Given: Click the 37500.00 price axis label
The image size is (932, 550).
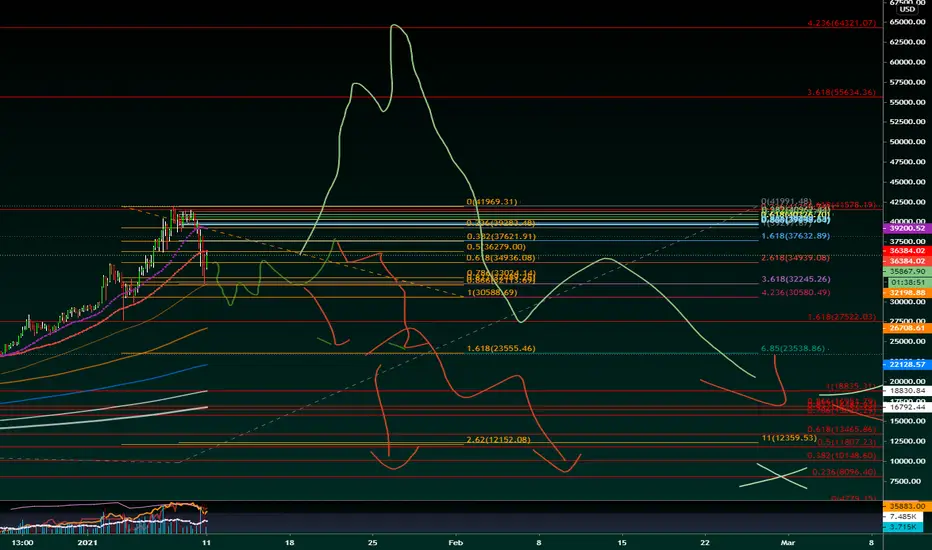Looking at the screenshot, I should point(908,241).
